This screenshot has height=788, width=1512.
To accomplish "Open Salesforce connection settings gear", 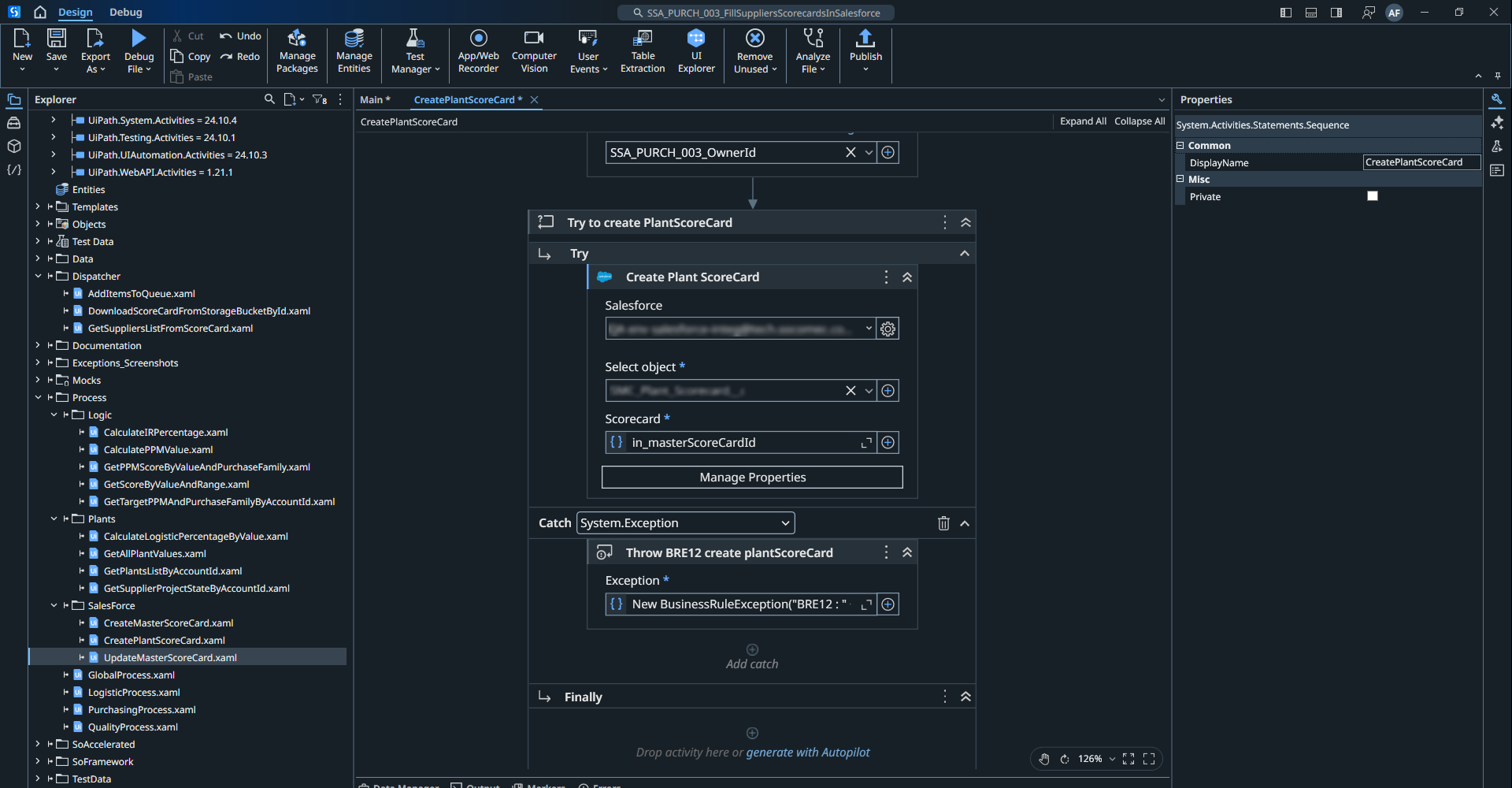I will 888,329.
